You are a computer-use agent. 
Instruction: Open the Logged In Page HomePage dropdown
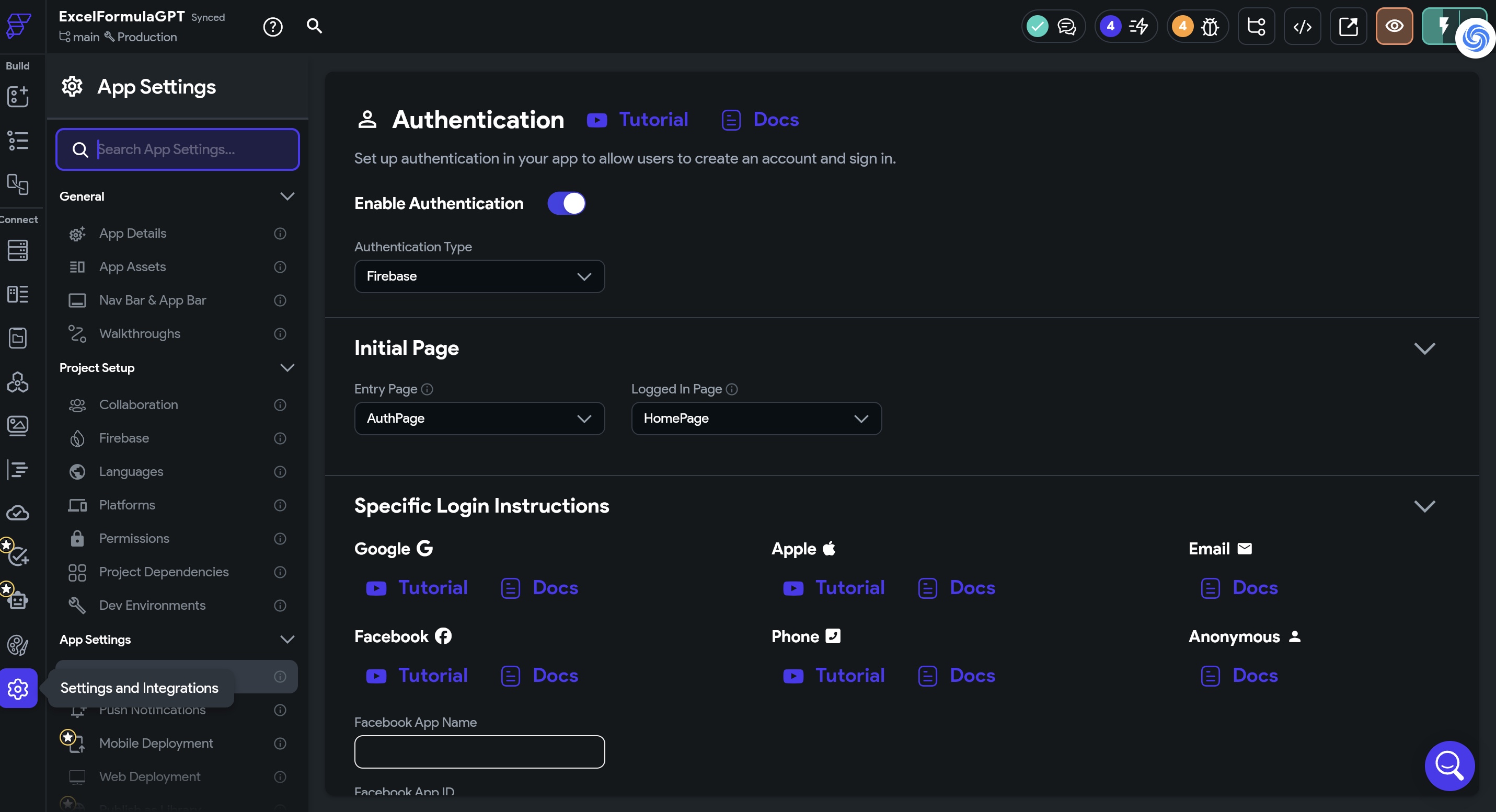[x=756, y=419]
